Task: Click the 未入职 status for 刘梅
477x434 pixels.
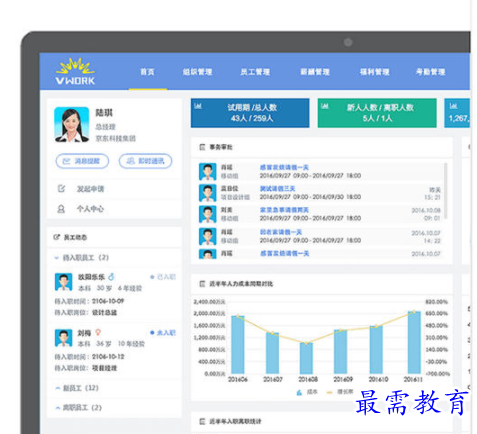Action: pos(163,333)
